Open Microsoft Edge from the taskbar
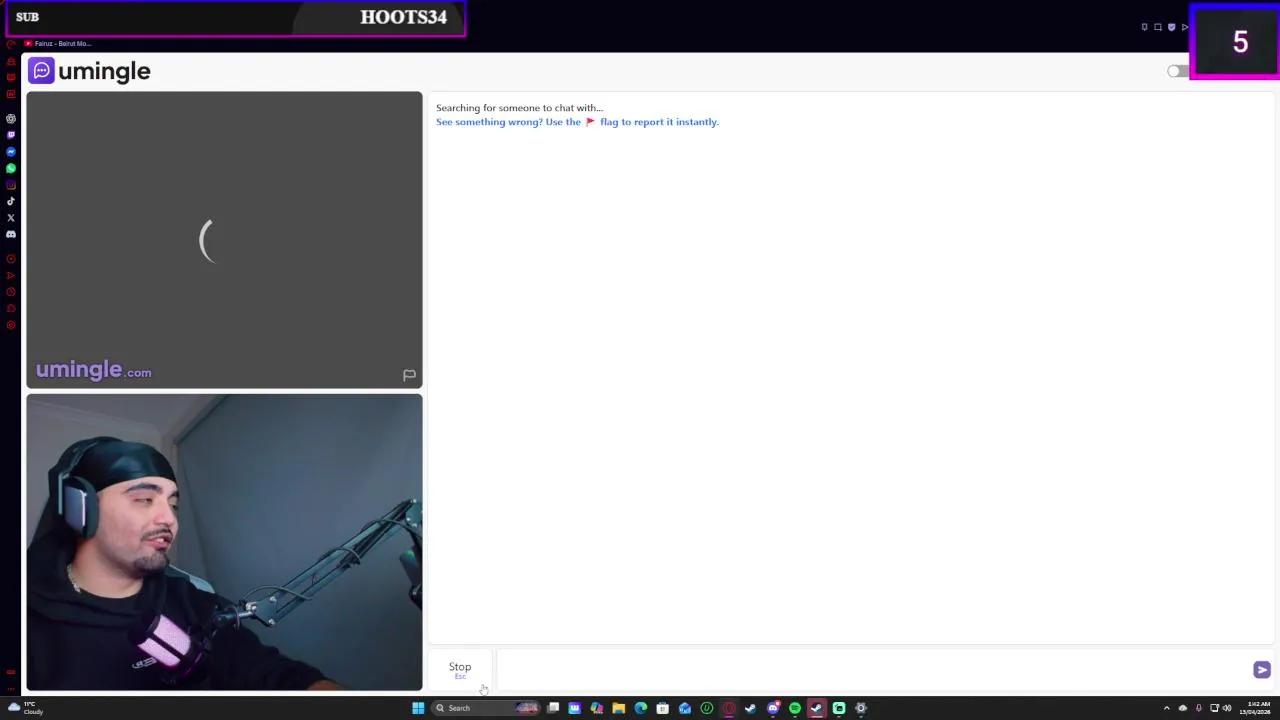 click(641, 708)
